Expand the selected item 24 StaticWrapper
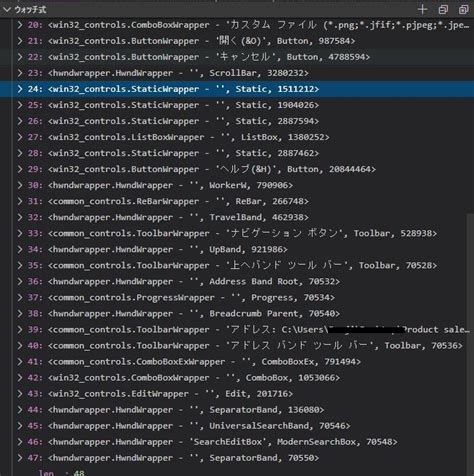 (20, 89)
